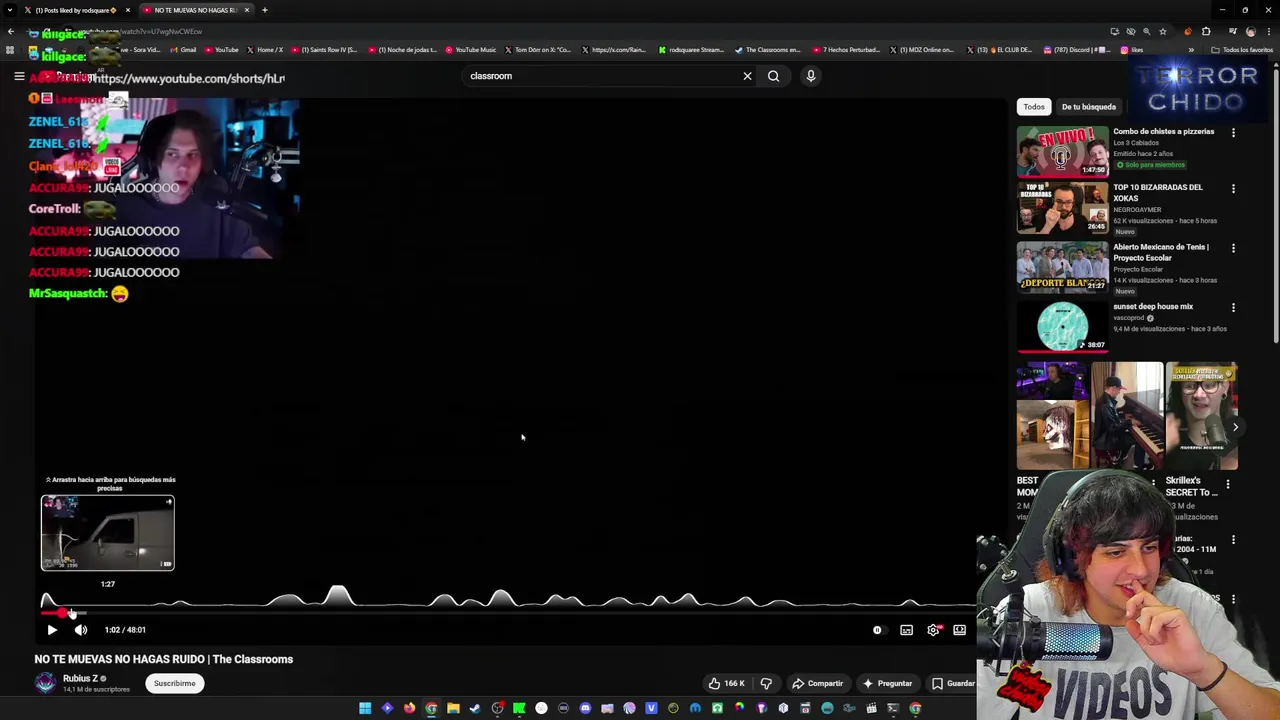
Task: Open the Shorts thumbnail with piano player
Action: pyautogui.click(x=1127, y=416)
